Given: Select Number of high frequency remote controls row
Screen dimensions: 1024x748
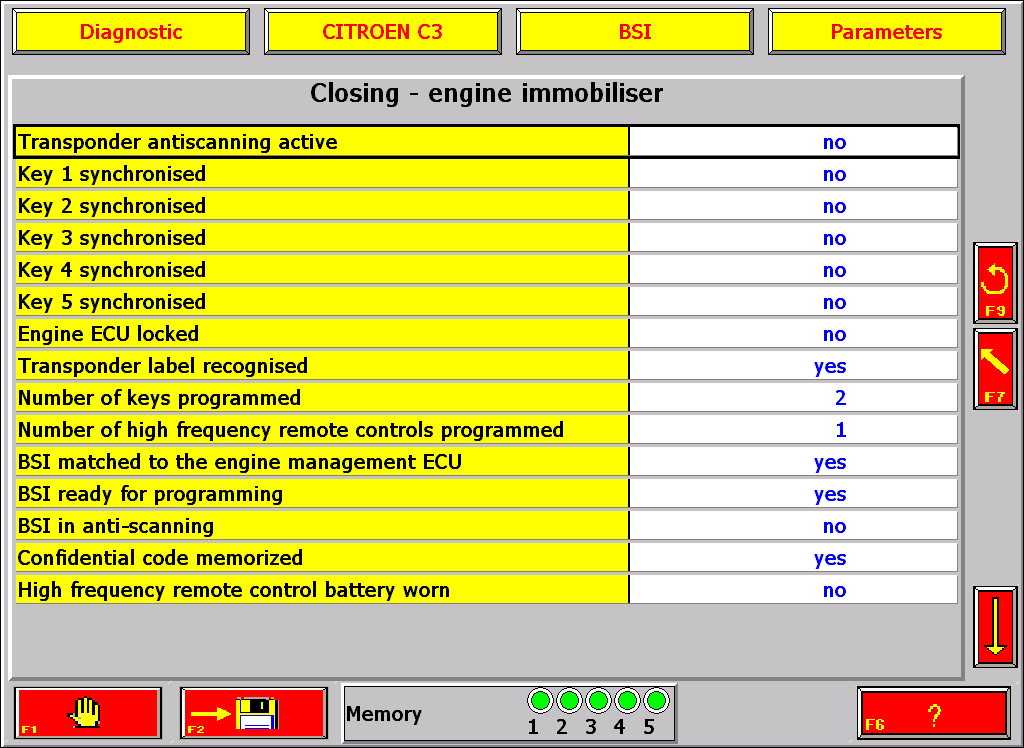Looking at the screenshot, I should coord(487,430).
